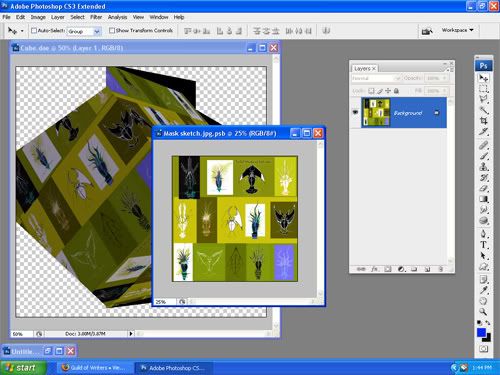Toggle lock position in Layers panel
Screen dimensions: 500x375
tap(388, 91)
